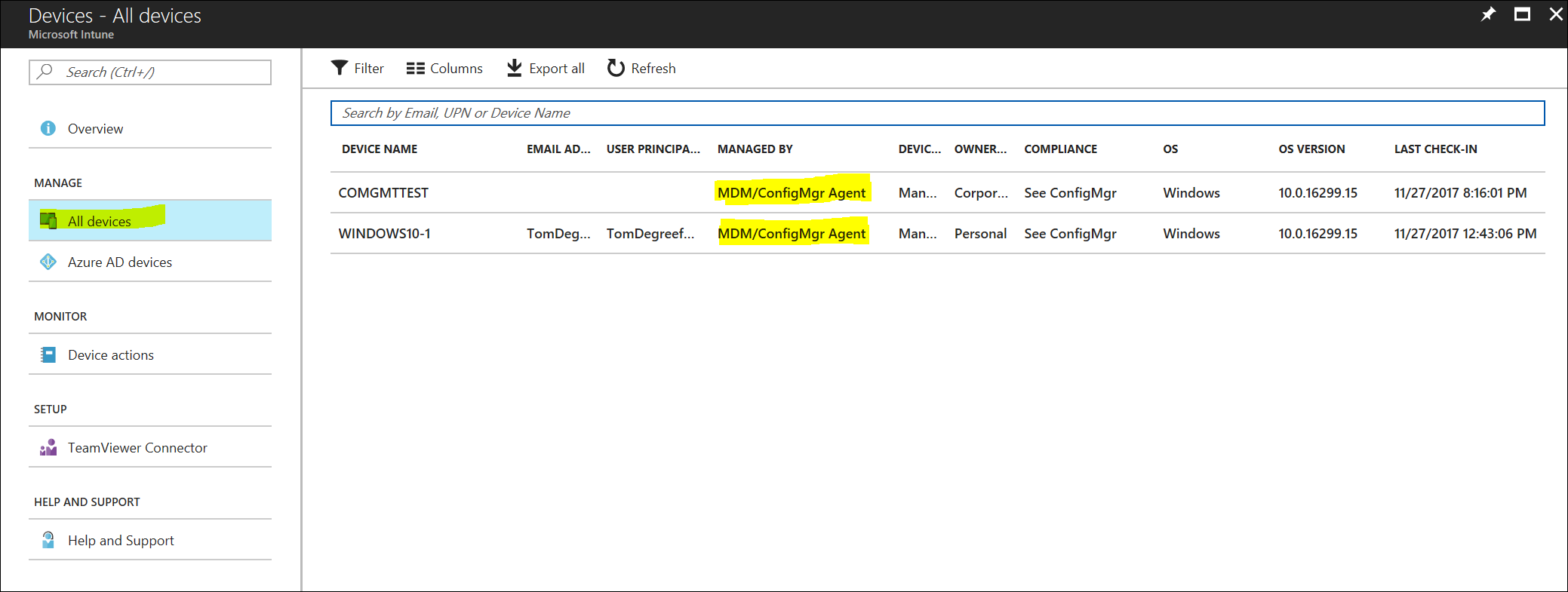
Task: Click the Corpor... ownership cell
Action: pos(981,193)
